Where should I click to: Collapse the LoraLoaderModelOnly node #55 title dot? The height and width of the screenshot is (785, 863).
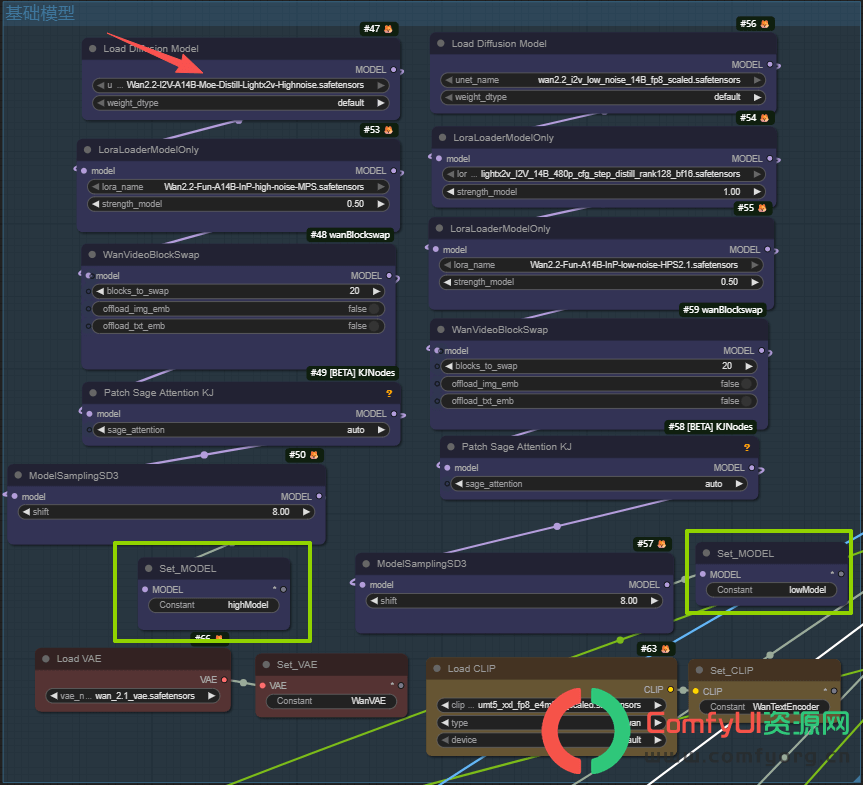(439, 228)
